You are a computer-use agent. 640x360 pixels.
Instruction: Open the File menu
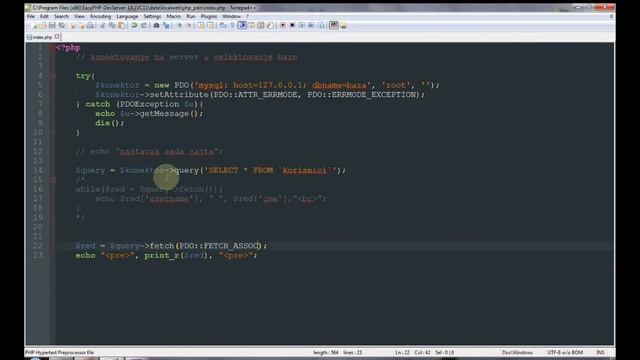coord(31,16)
